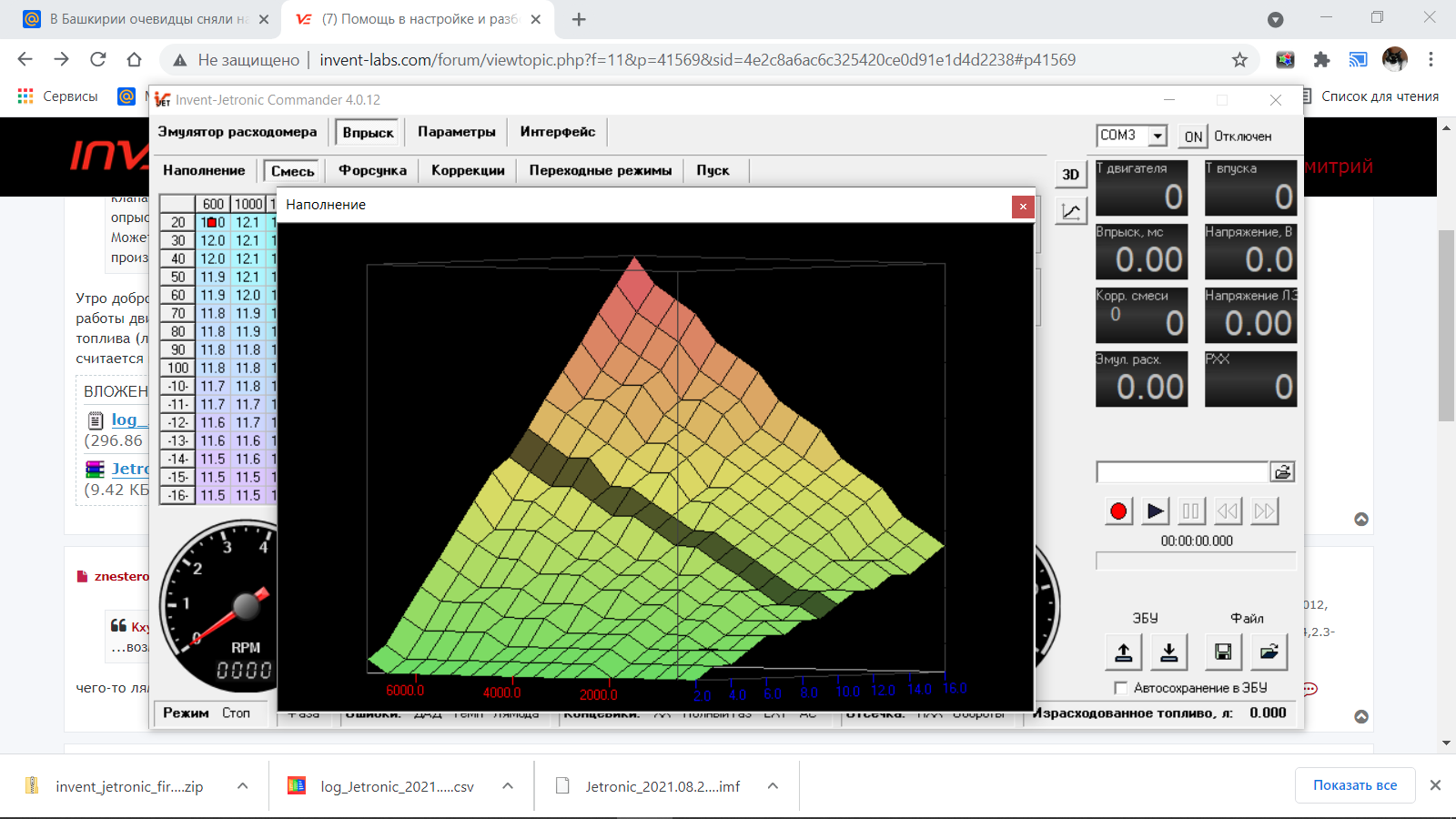Image resolution: width=1456 pixels, height=819 pixels.
Task: Click the red record button
Action: pyautogui.click(x=1118, y=511)
